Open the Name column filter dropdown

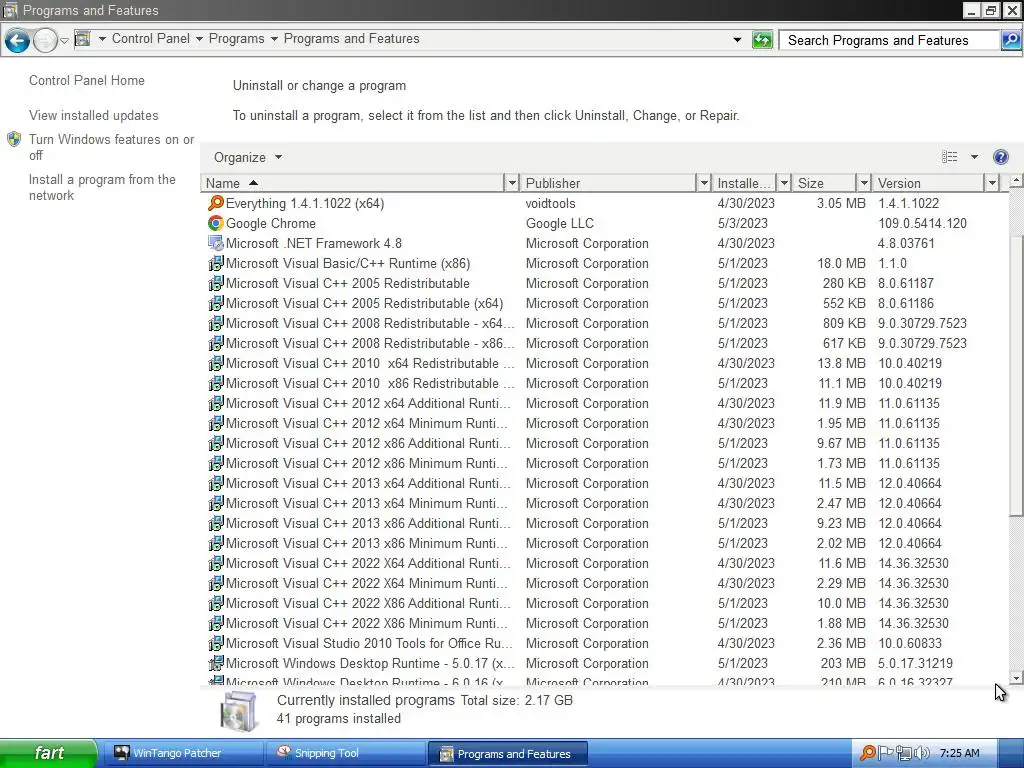pyautogui.click(x=513, y=184)
